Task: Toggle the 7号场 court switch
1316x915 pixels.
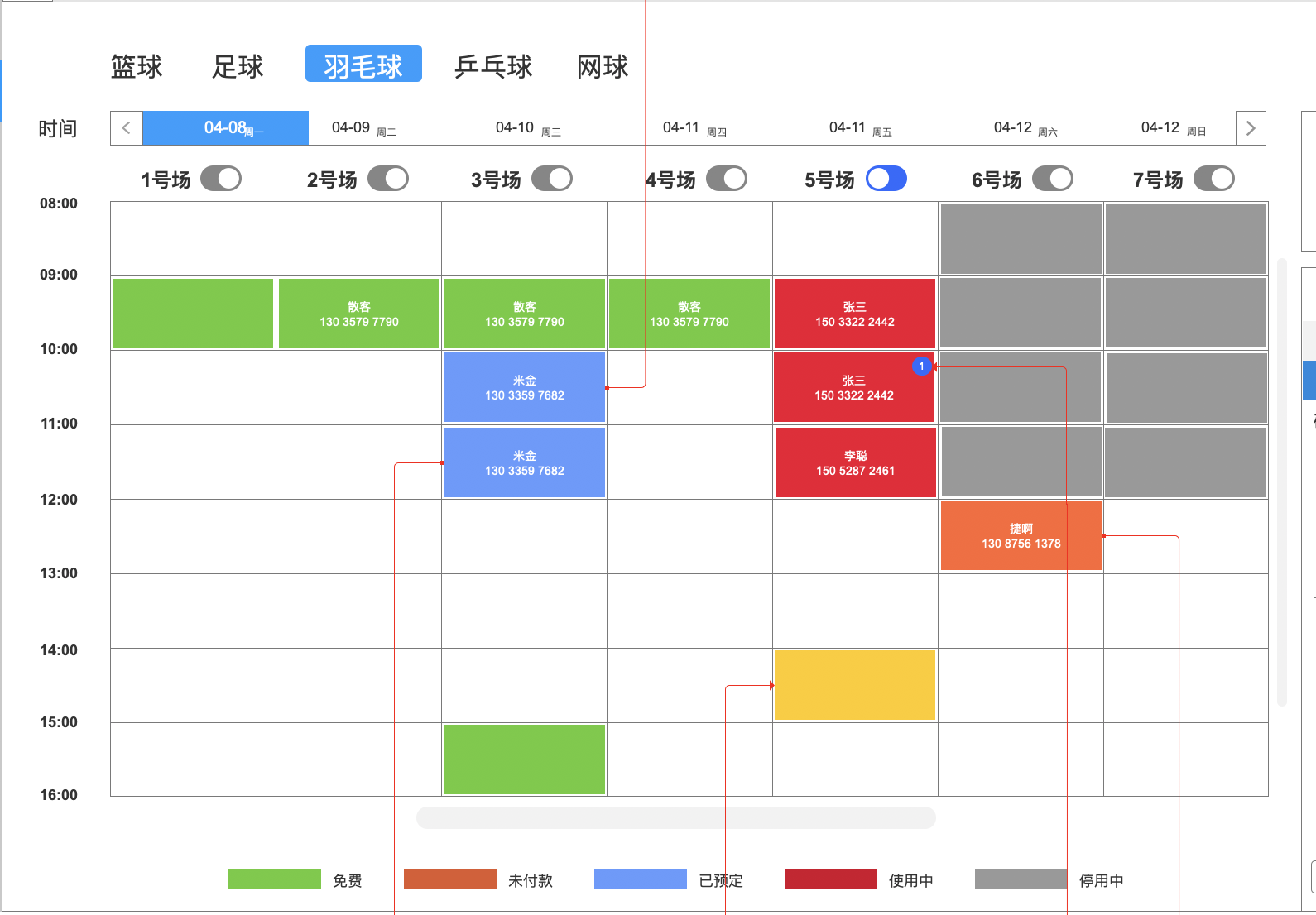Action: click(1213, 179)
